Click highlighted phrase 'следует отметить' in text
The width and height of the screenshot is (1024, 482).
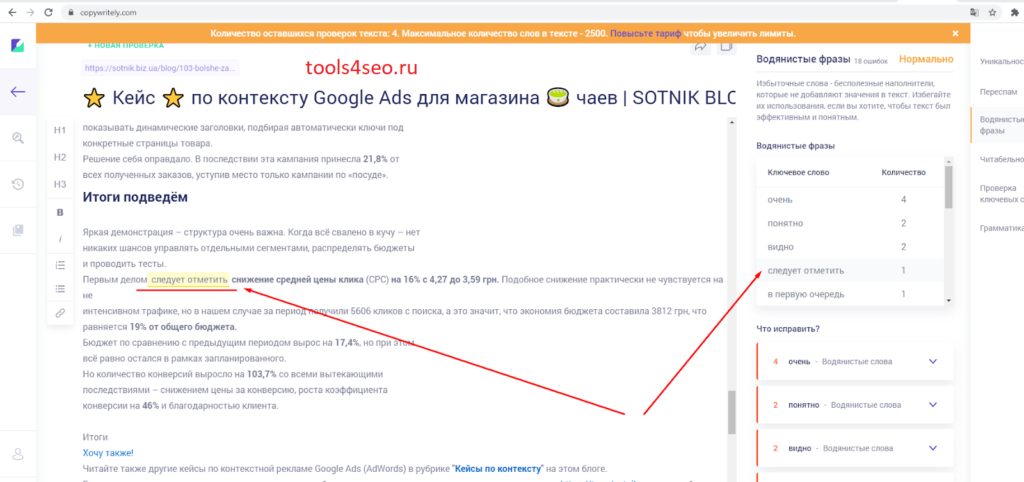click(x=188, y=280)
